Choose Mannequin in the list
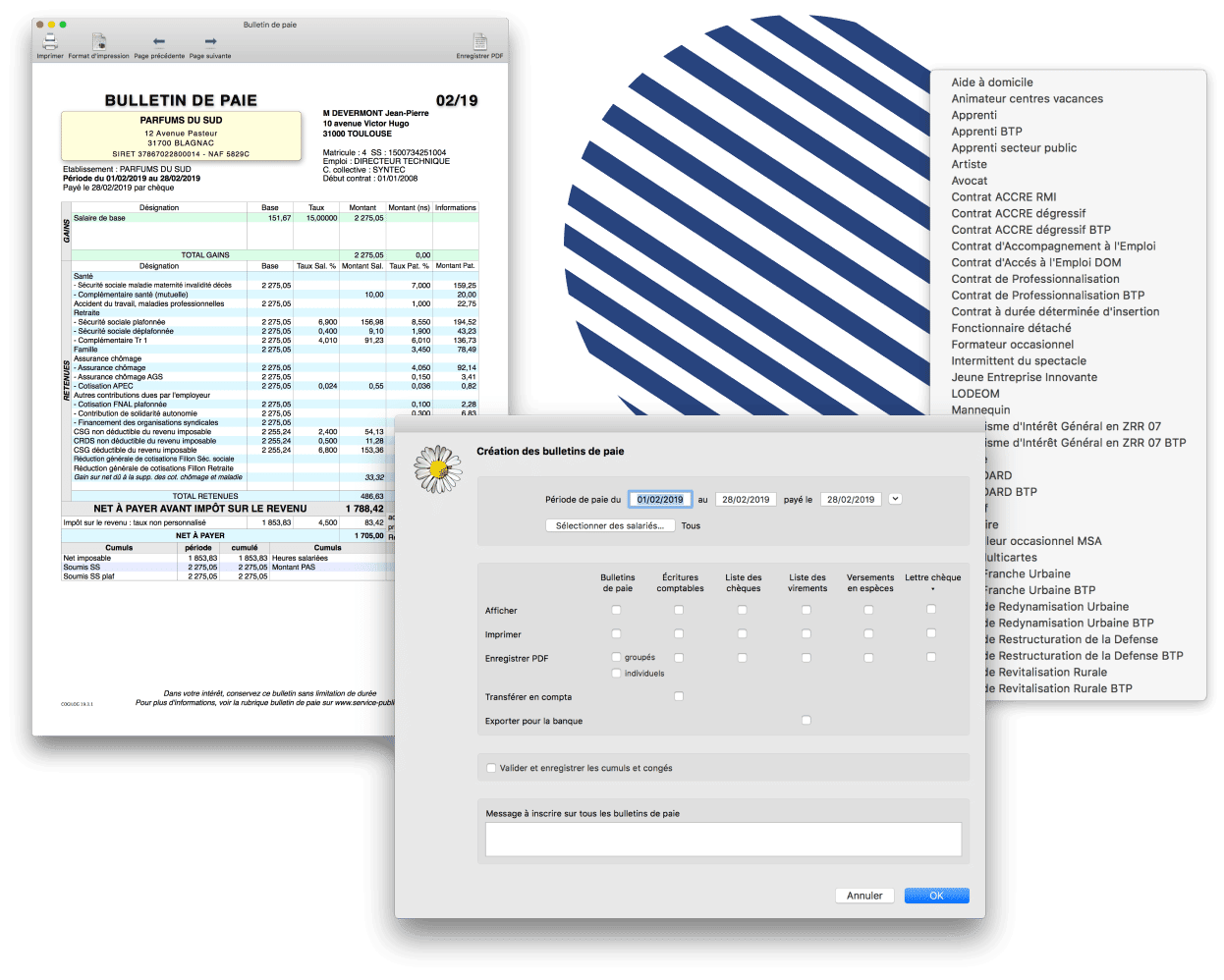Image resolution: width=1224 pixels, height=980 pixels. pos(980,410)
